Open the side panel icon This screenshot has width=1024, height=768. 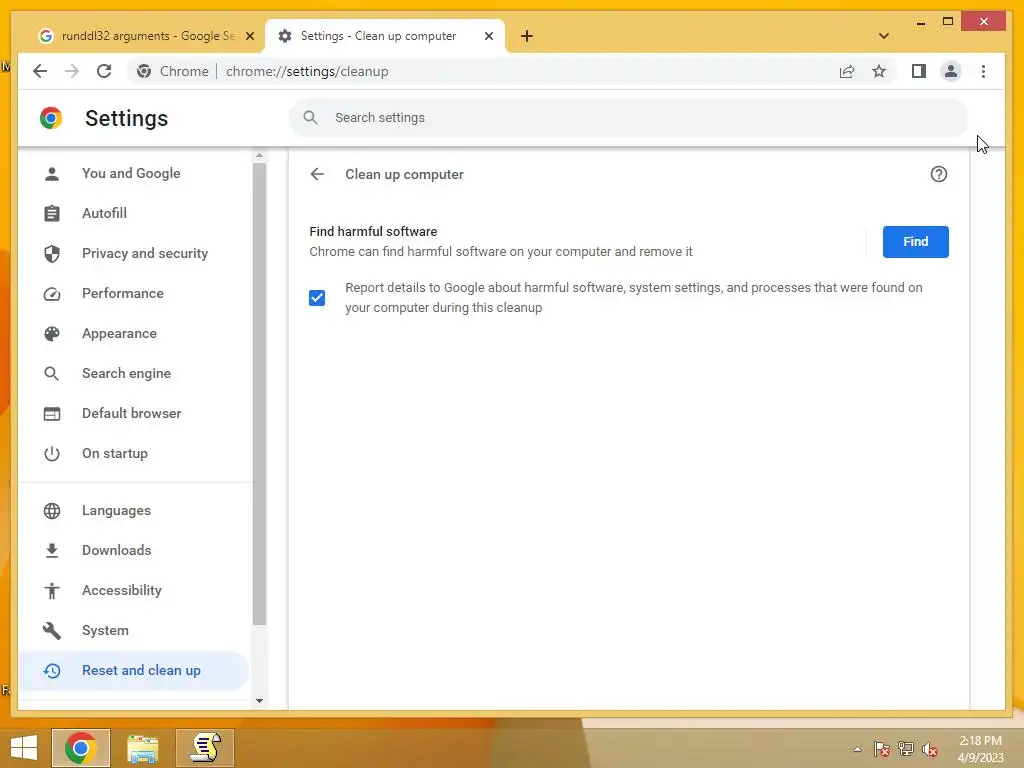919,71
